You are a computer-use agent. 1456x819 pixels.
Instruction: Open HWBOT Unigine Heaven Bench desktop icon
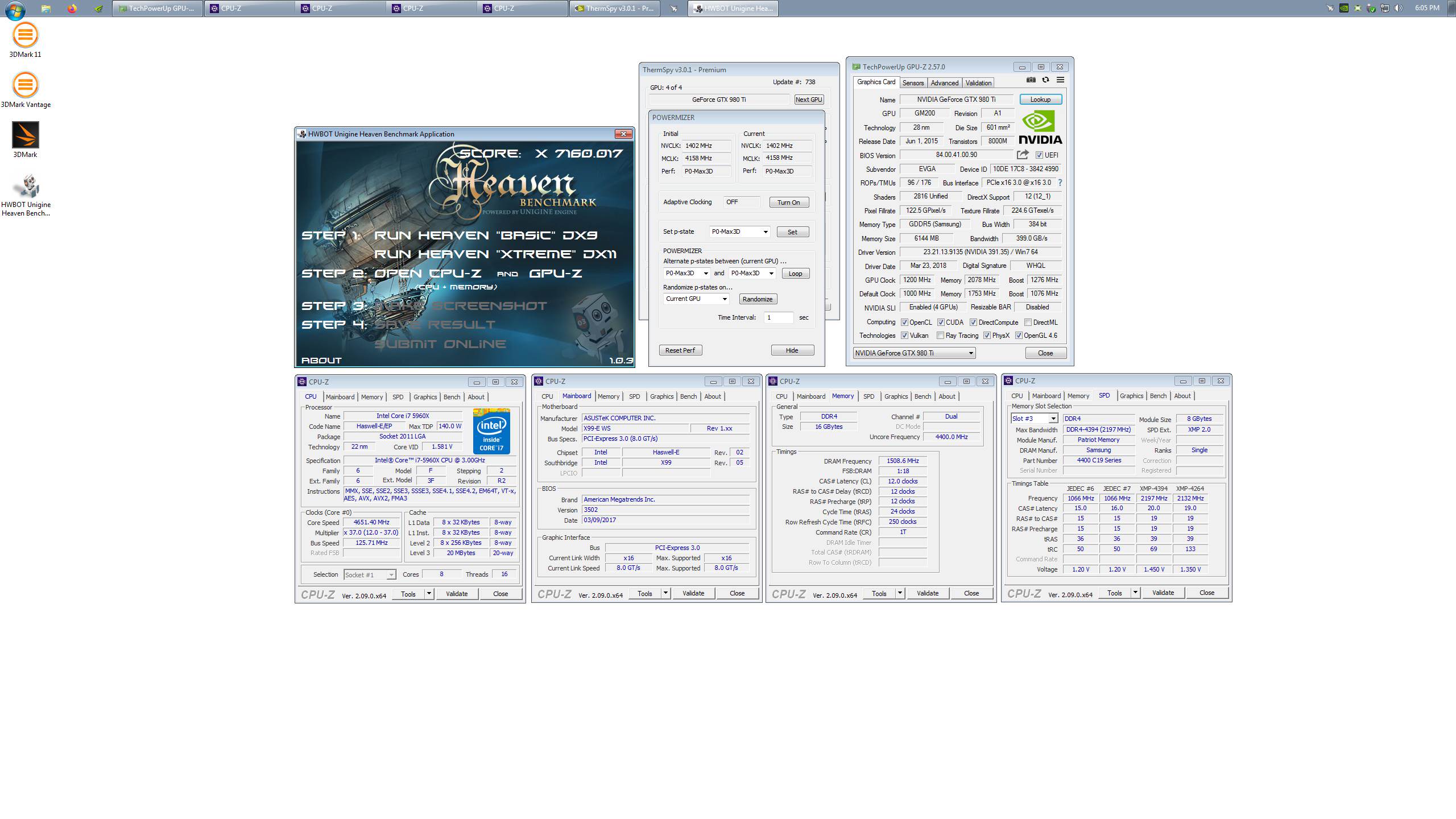[26, 196]
